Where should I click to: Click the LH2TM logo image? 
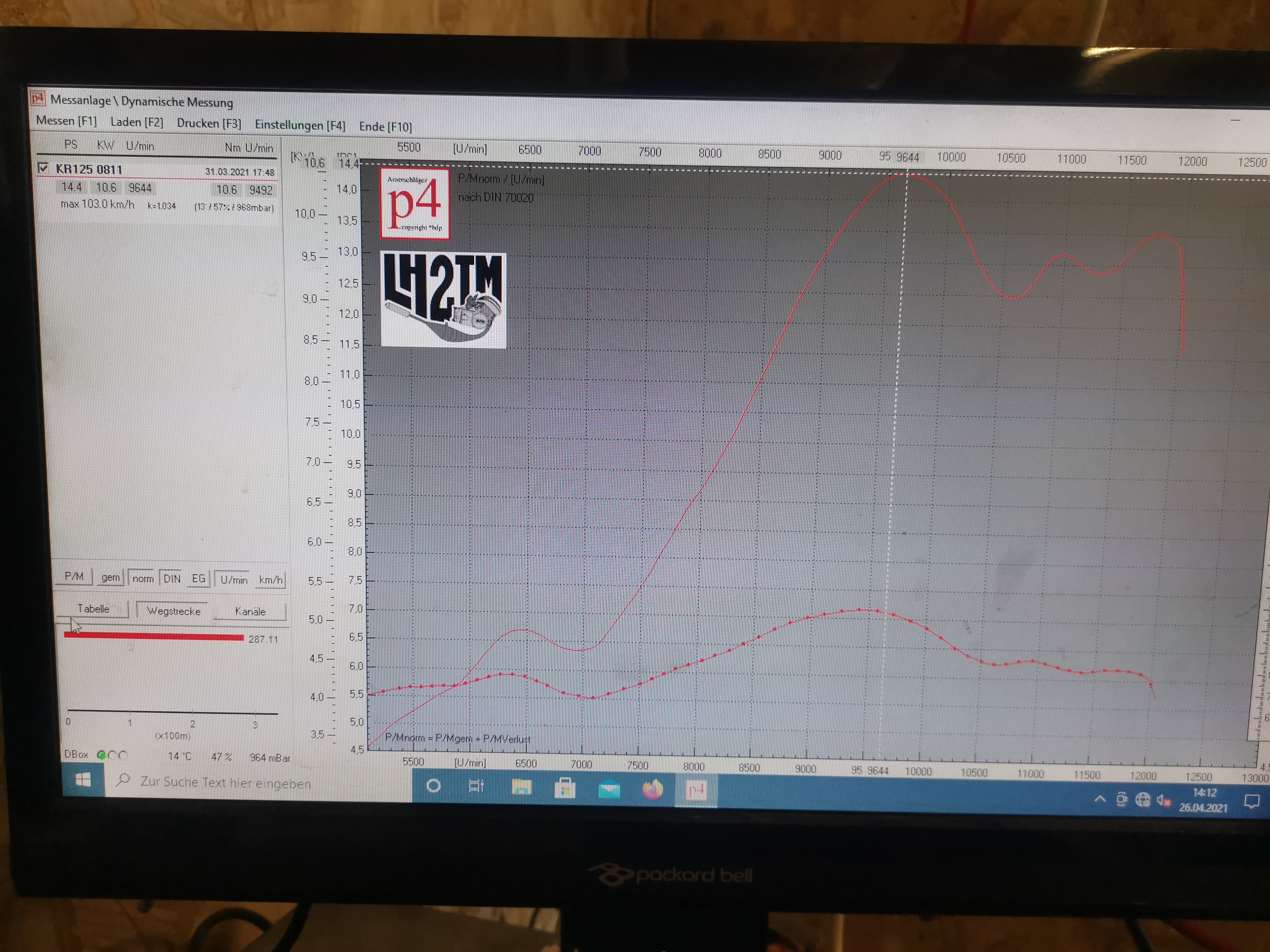(443, 300)
